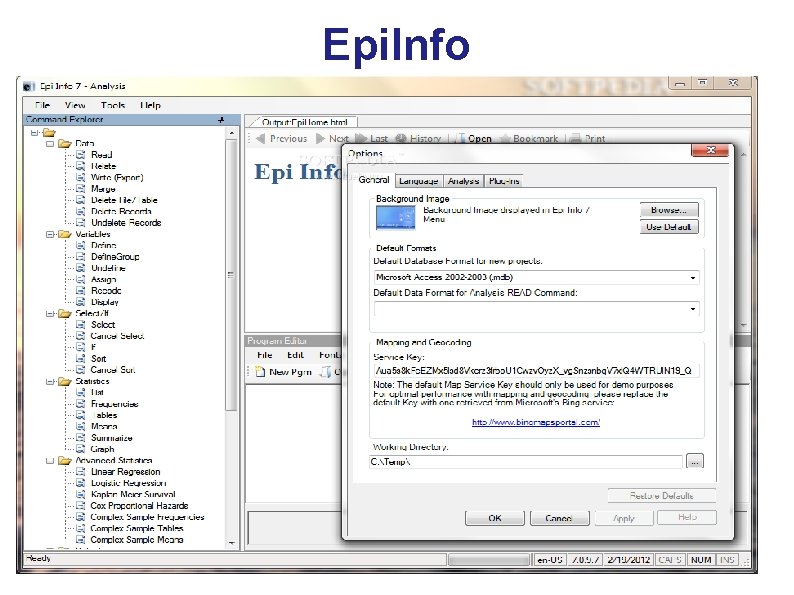This screenshot has width=794, height=595.
Task: Click the Define command icon
Action: coord(80,245)
